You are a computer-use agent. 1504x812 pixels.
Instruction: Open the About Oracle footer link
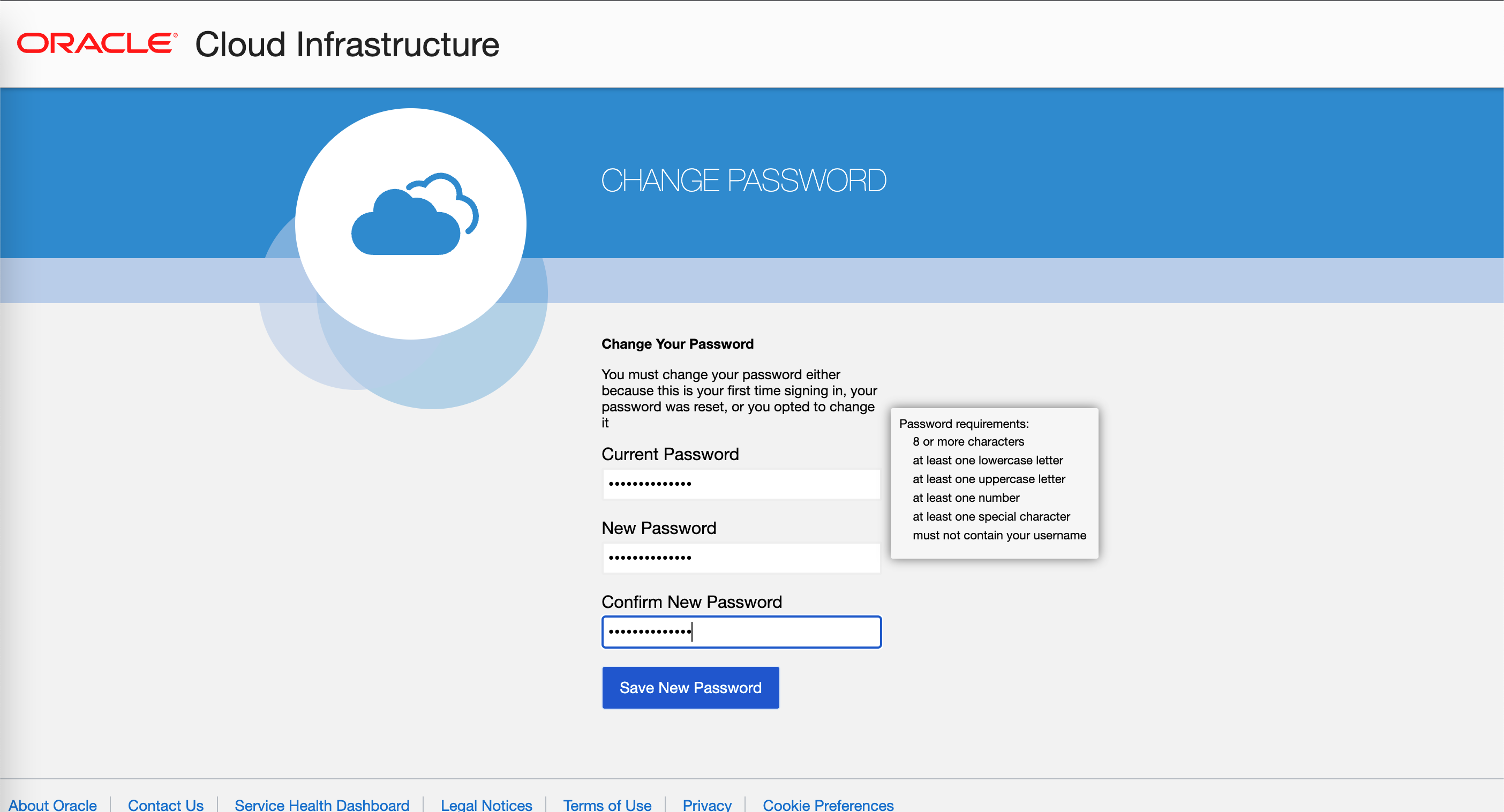click(52, 805)
